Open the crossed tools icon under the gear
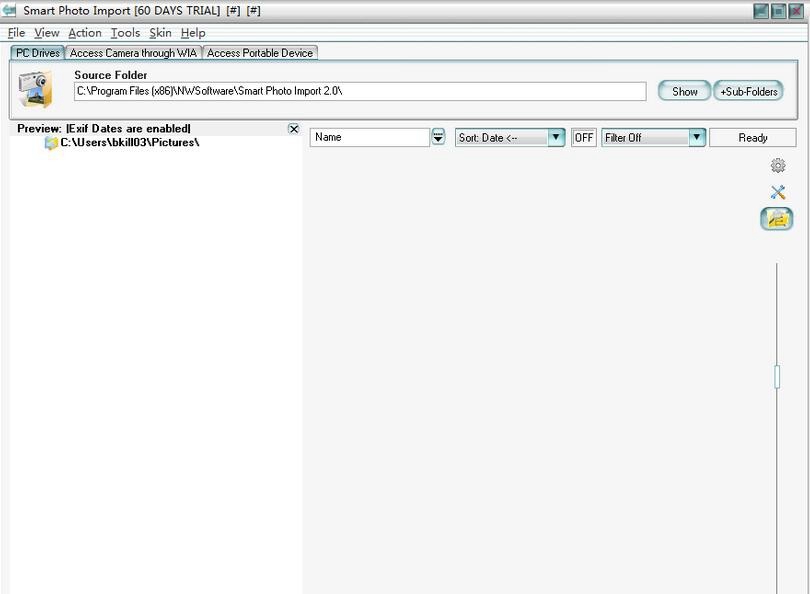 point(777,193)
